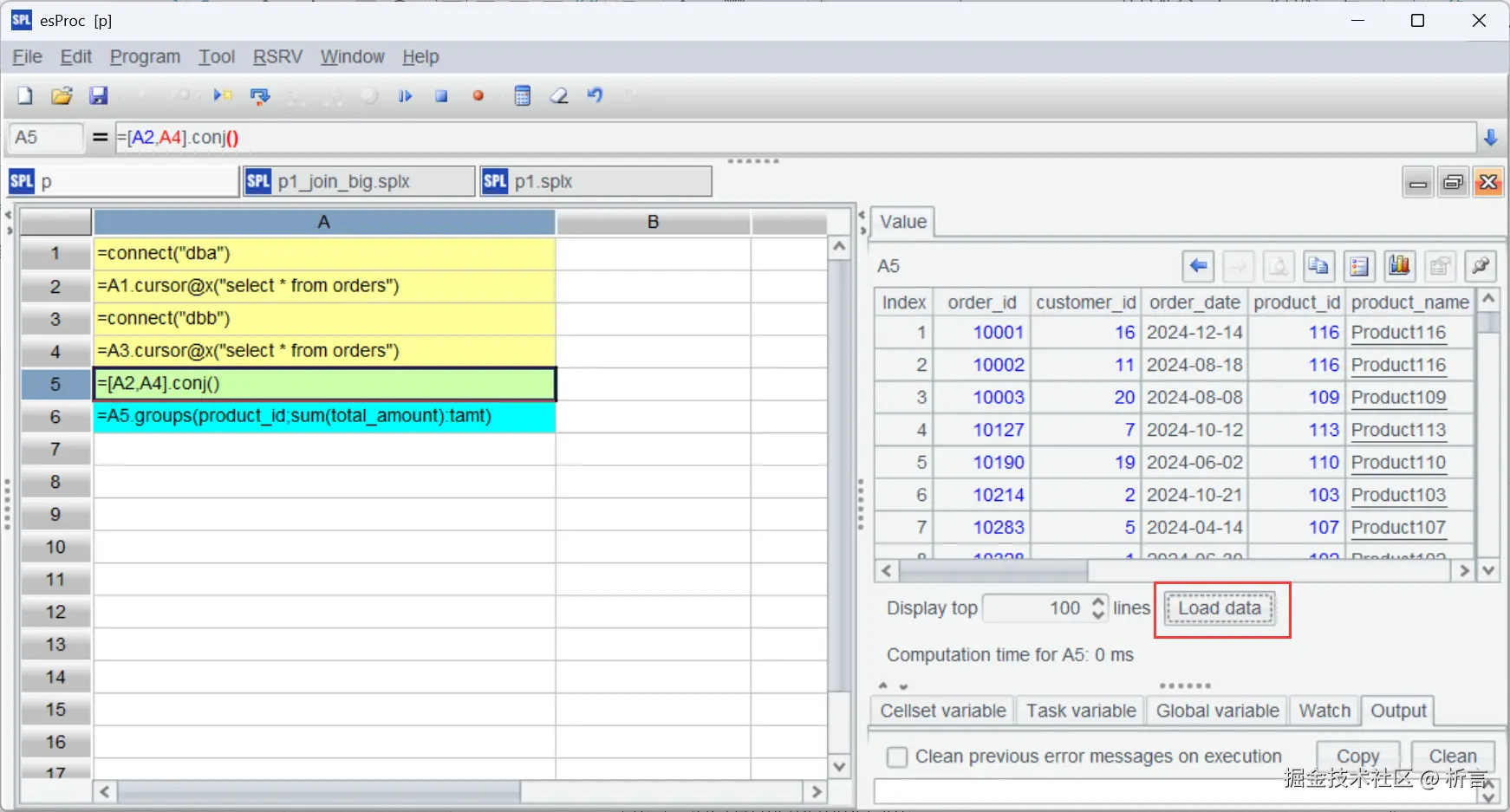Click the blue undo arrow
The width and height of the screenshot is (1510, 812).
point(596,95)
